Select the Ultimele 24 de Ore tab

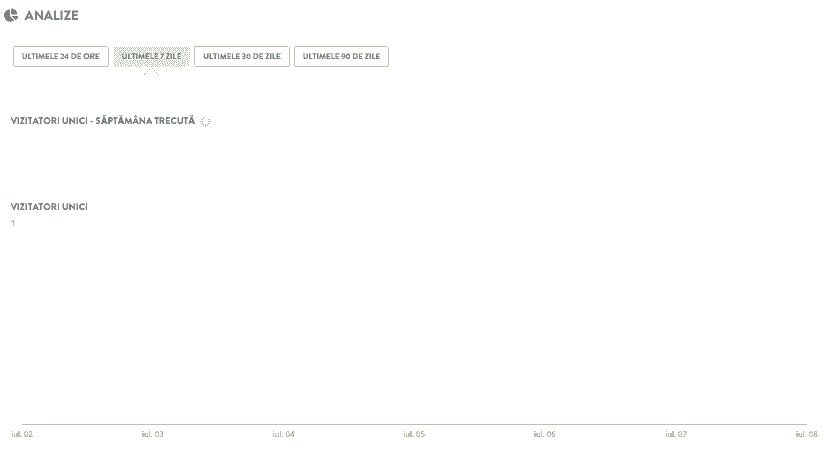pyautogui.click(x=60, y=57)
